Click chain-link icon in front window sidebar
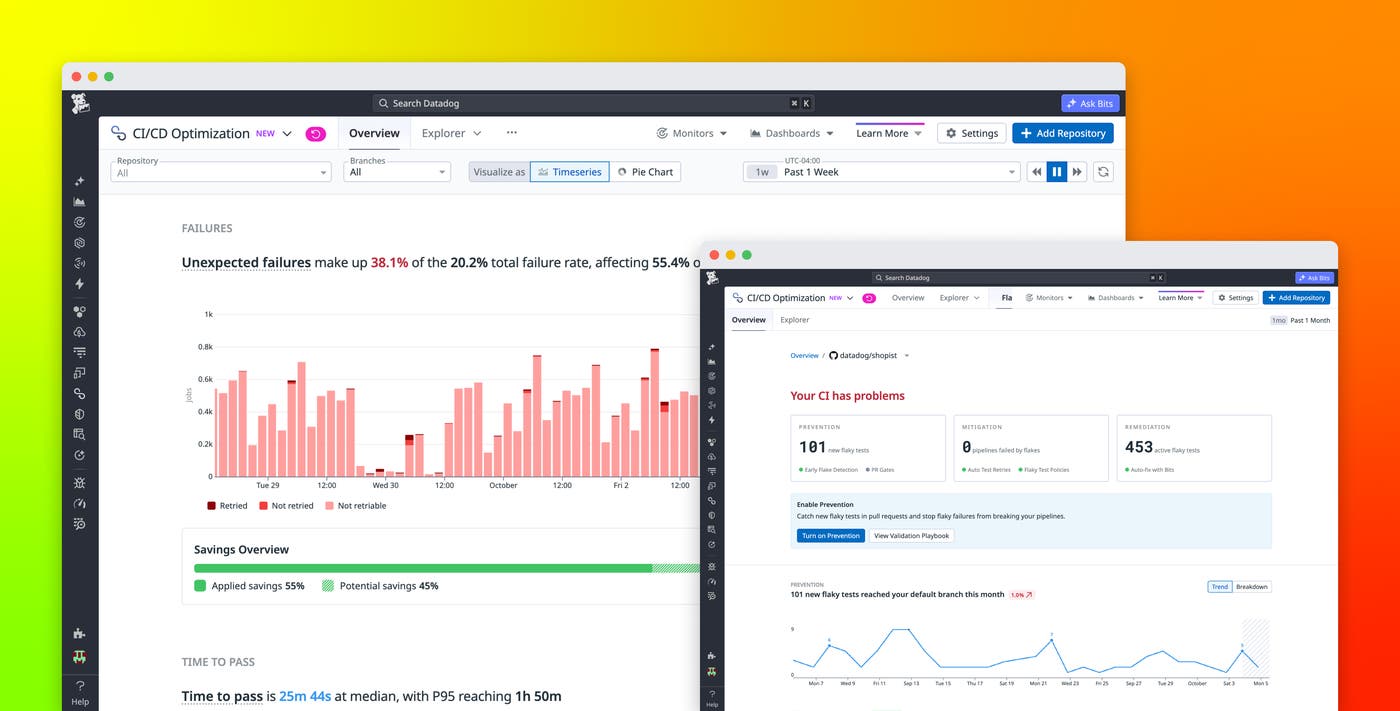Image resolution: width=1400 pixels, height=711 pixels. (712, 501)
